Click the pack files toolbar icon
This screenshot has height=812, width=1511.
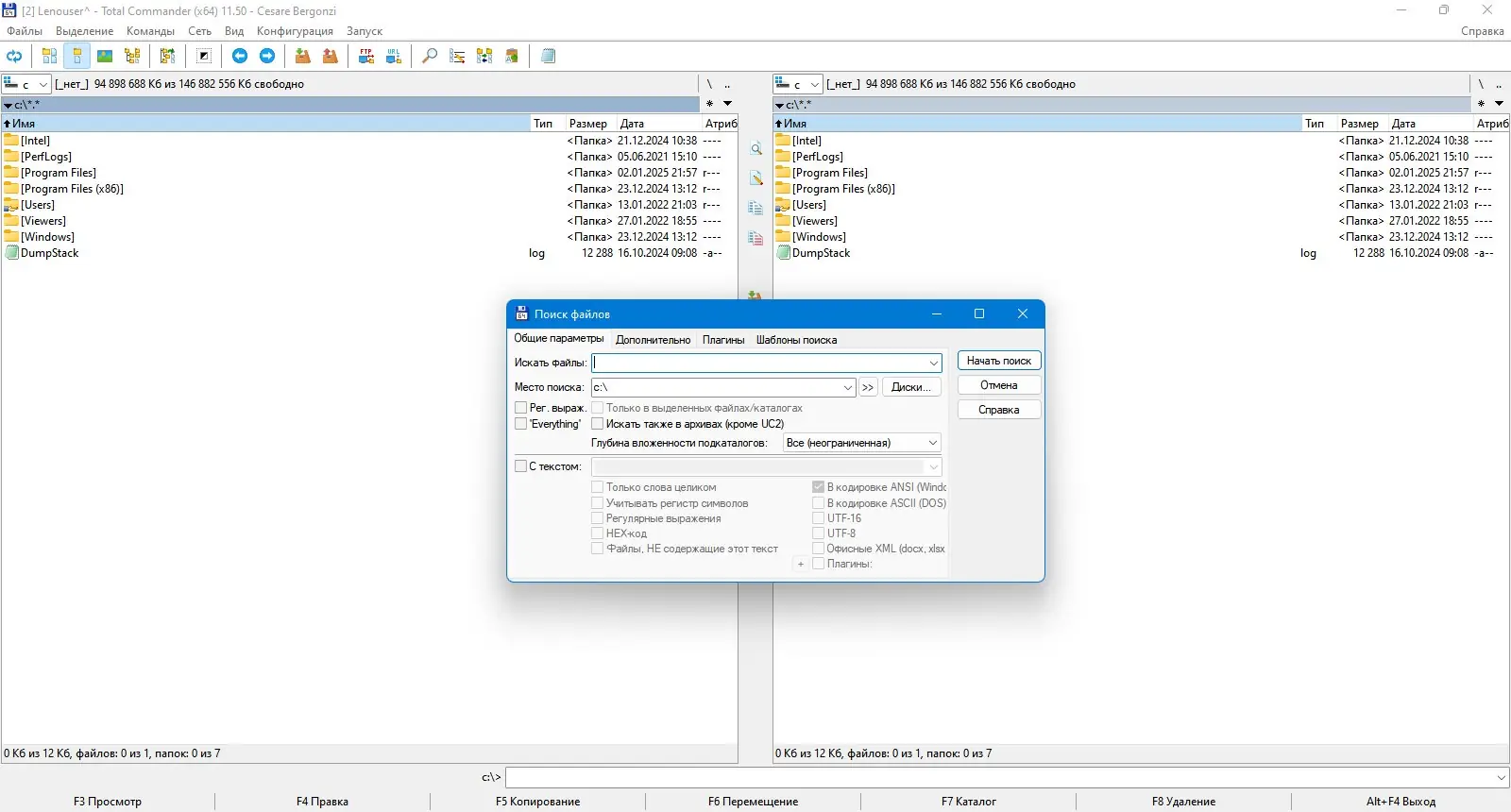tap(303, 56)
